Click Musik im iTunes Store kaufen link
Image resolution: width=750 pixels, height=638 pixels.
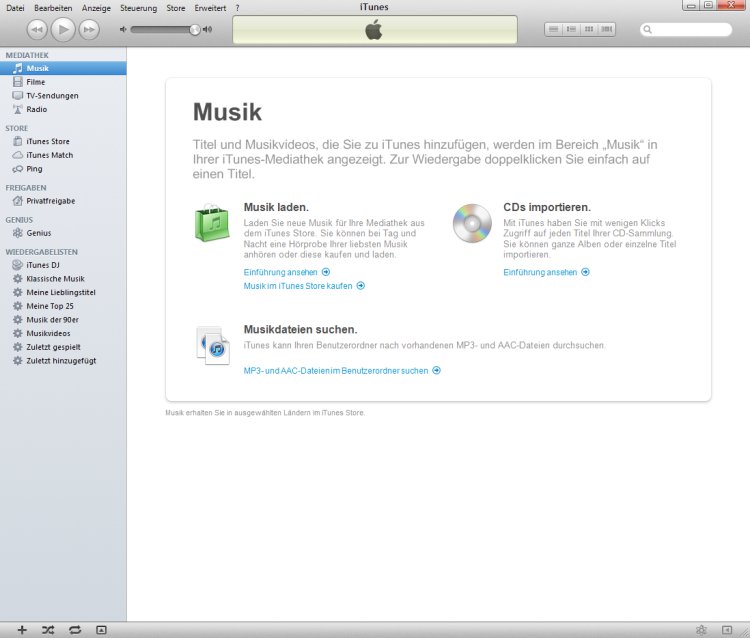point(304,286)
